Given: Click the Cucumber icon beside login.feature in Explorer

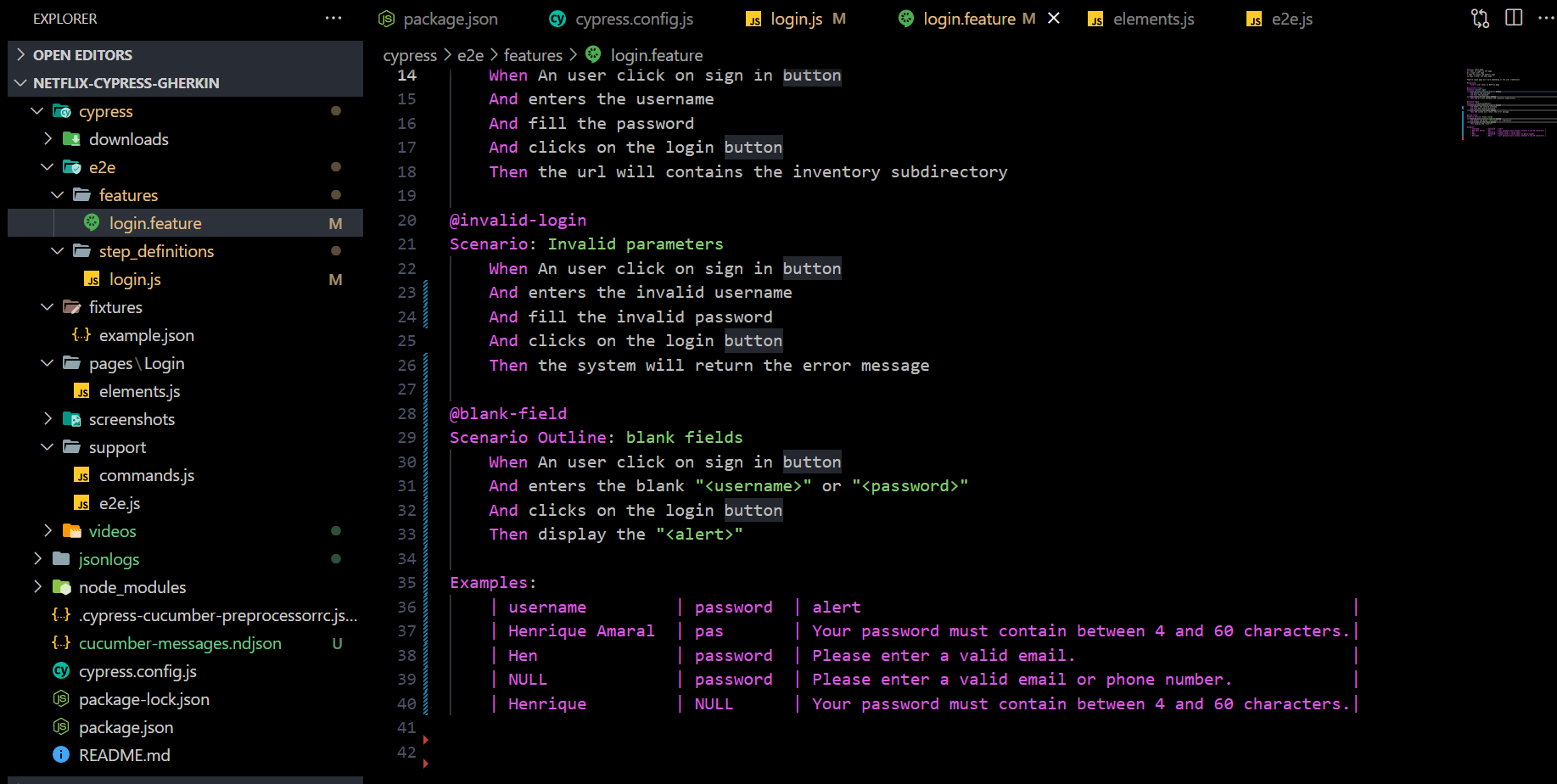Looking at the screenshot, I should click(x=92, y=222).
